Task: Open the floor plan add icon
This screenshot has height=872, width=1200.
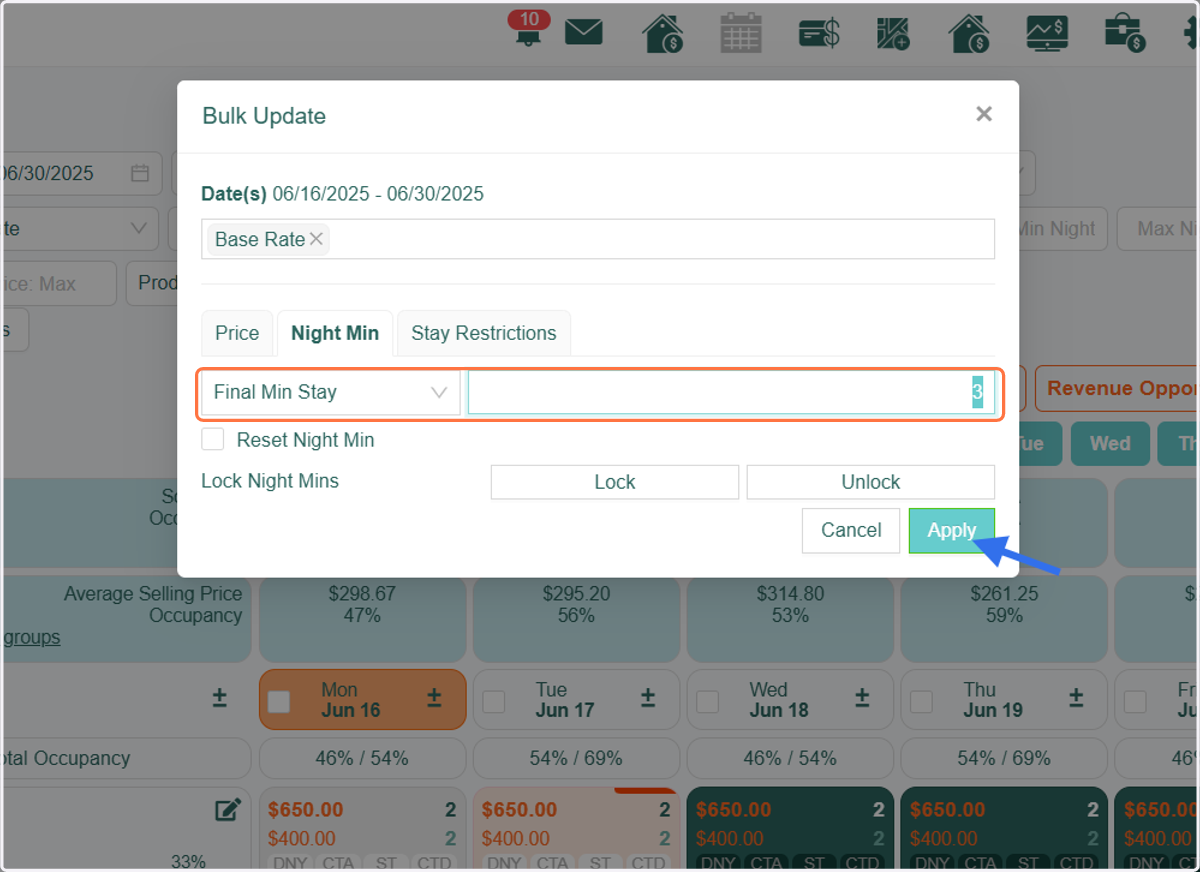Action: click(893, 33)
